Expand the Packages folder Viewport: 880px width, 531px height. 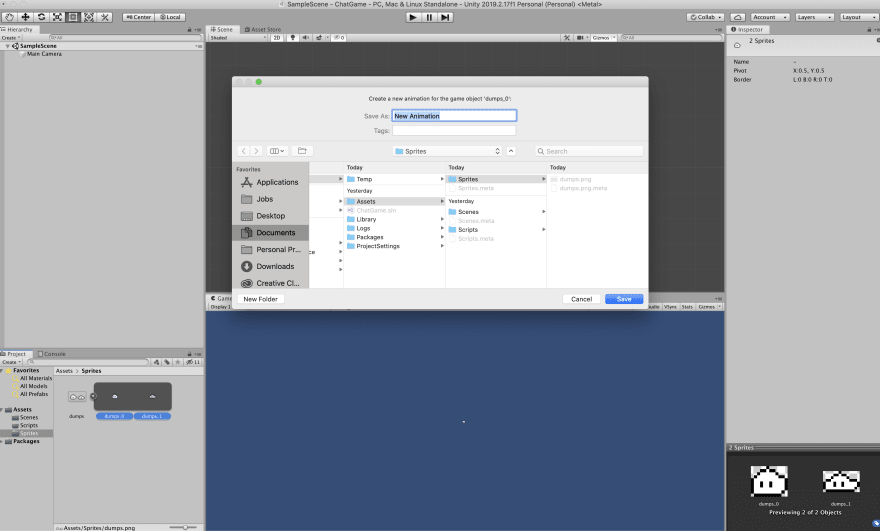click(2, 441)
